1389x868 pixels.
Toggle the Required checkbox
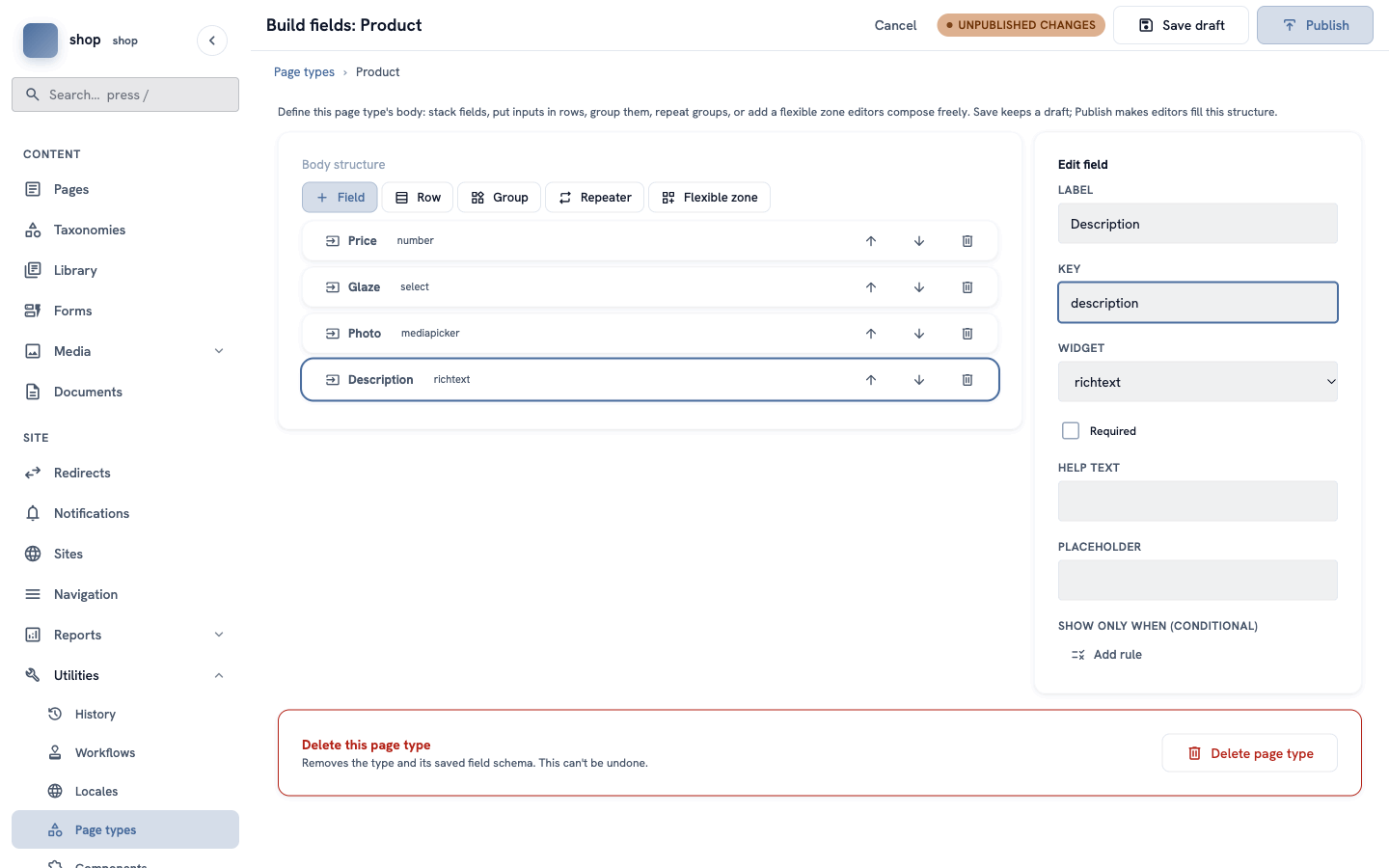1071,431
